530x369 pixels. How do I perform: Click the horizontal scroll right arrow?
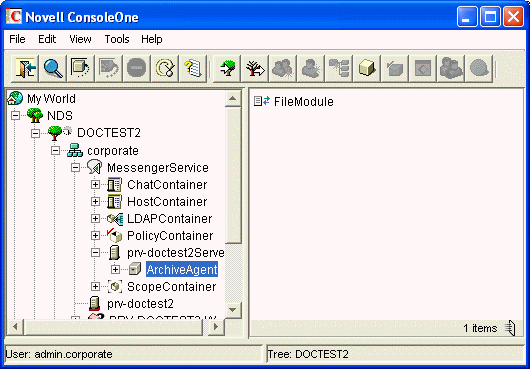(x=216, y=326)
